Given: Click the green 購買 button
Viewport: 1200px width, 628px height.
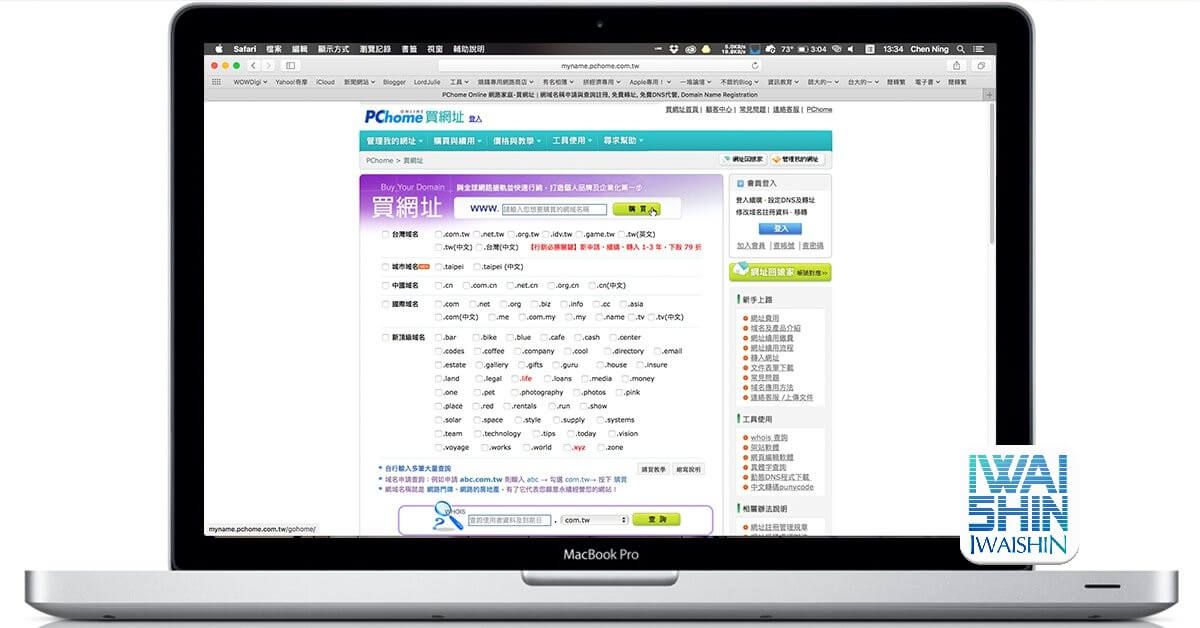Looking at the screenshot, I should tap(638, 209).
